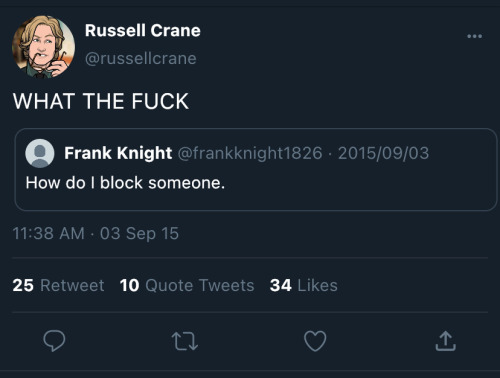Open quoted tweet 'How do I block someone.'
The image size is (500, 378).
125,183
